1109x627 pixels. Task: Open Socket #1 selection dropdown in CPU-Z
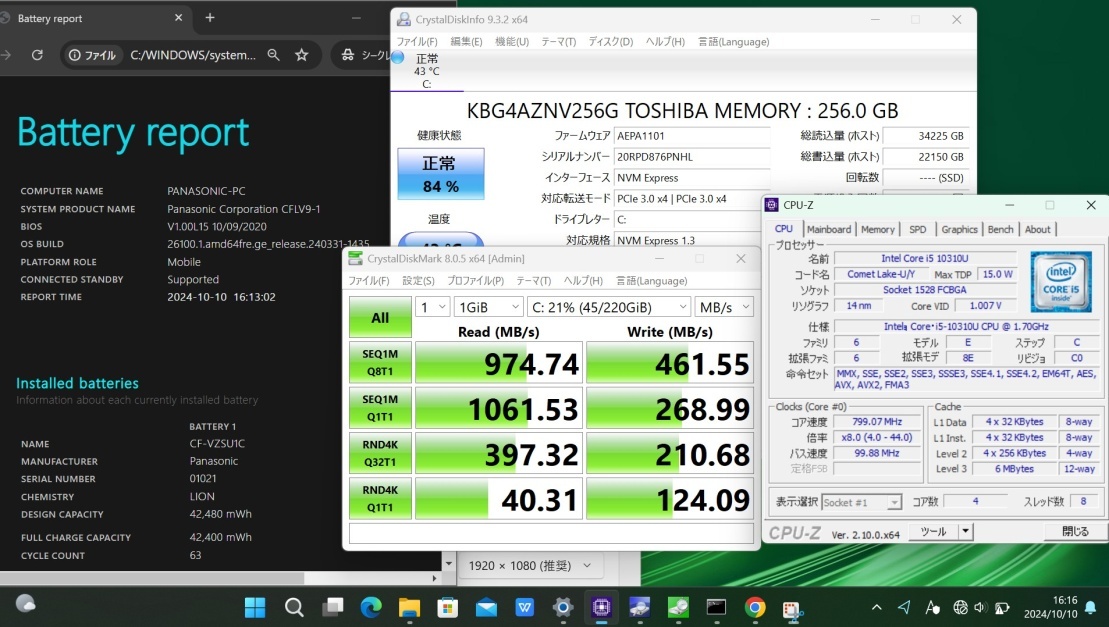[x=861, y=502]
